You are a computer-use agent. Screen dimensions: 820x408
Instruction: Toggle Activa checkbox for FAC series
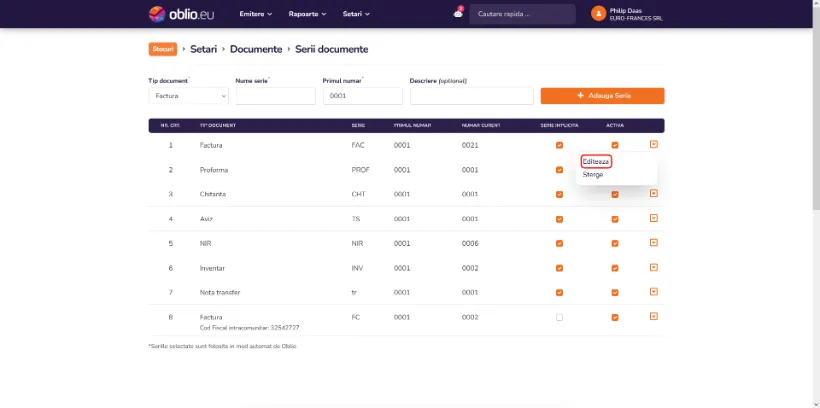[615, 145]
